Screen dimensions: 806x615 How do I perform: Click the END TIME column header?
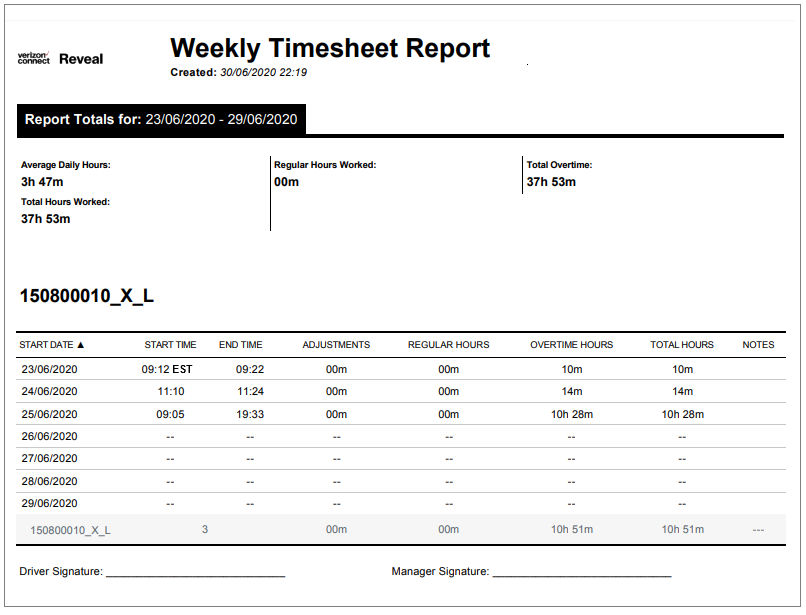point(240,344)
